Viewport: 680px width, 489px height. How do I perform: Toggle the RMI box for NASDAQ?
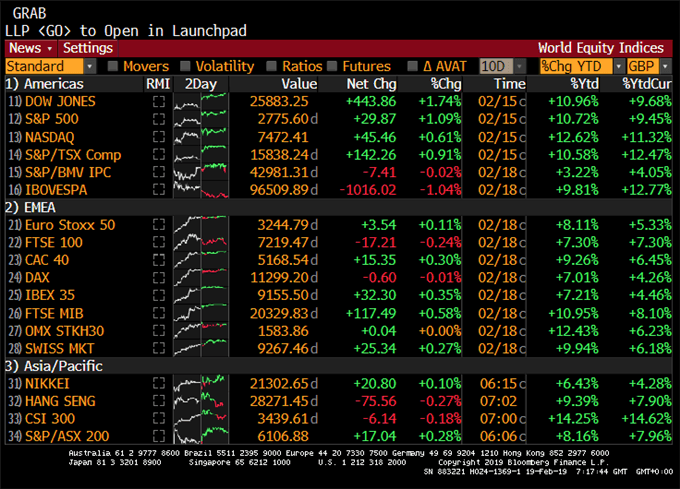click(159, 137)
